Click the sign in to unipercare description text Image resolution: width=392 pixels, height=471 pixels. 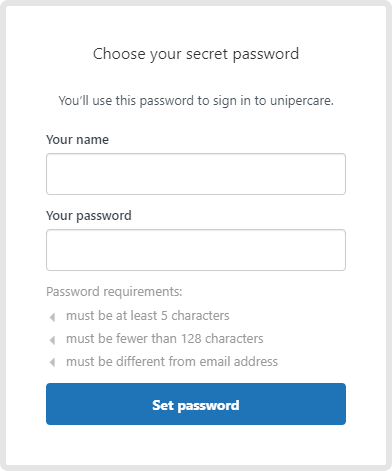[x=196, y=101]
